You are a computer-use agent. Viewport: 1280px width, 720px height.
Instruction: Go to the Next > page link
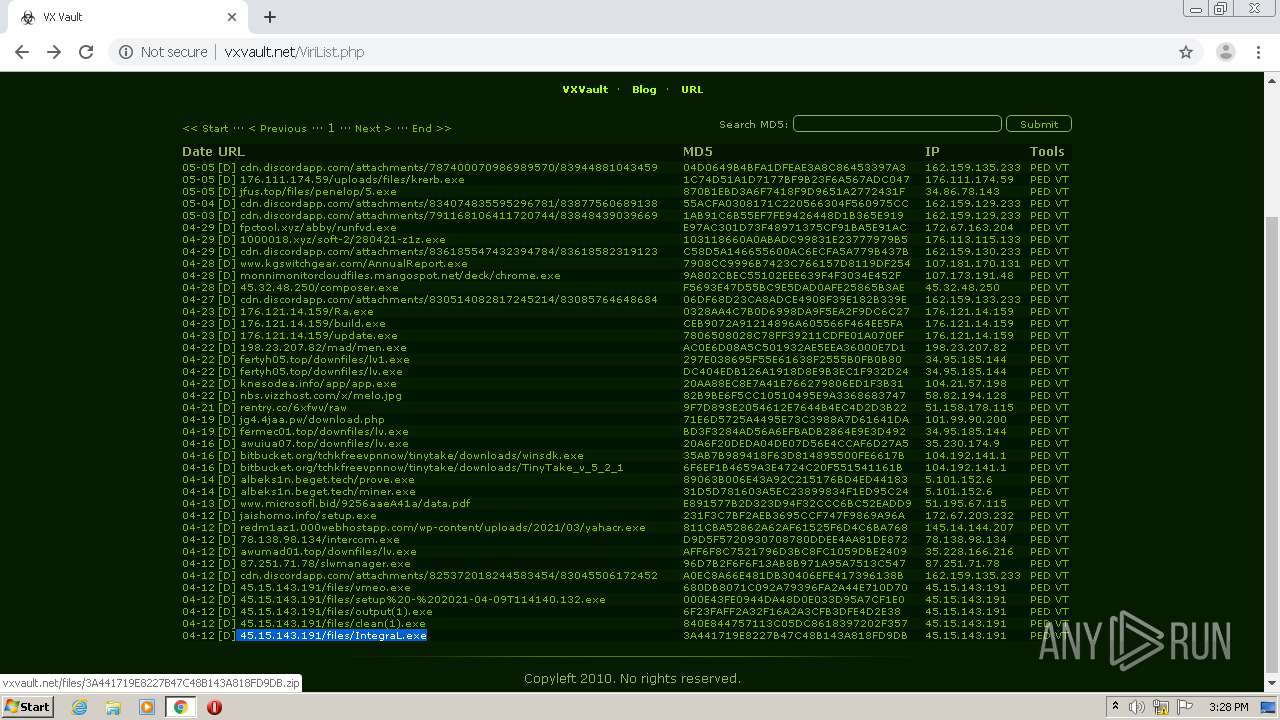coord(373,128)
